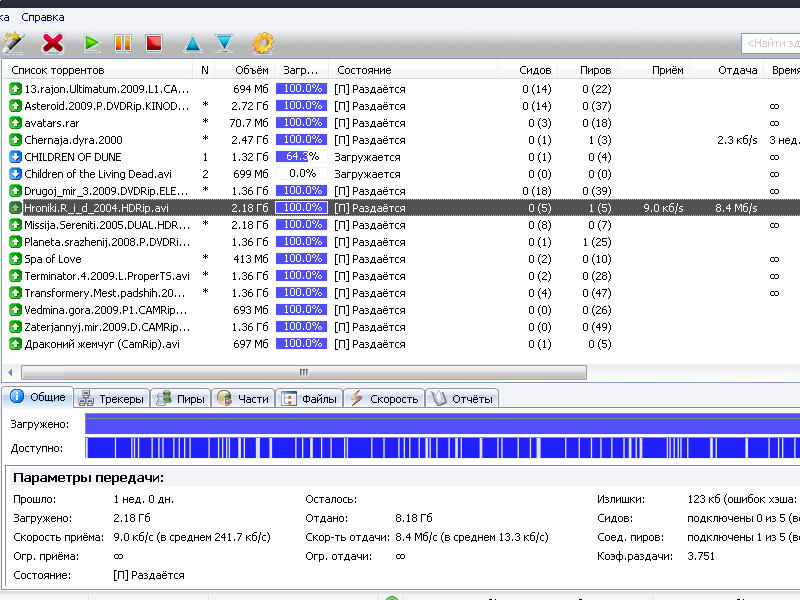Sort by the Объём column header
Screen dimensions: 800x600
[x=245, y=70]
